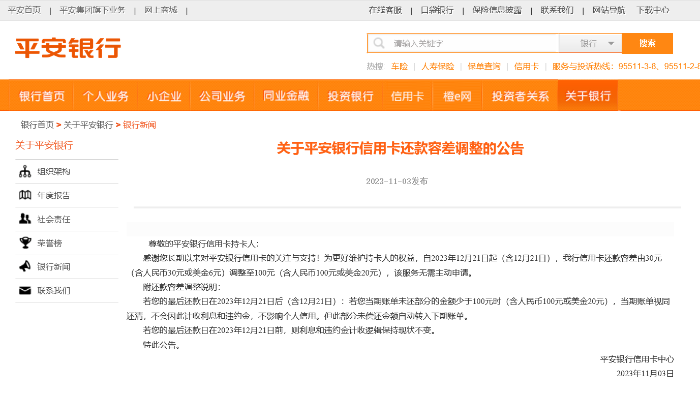Click the 银行新闻 megaphone icon
Viewport: 700px width, 395px height.
tap(25, 266)
